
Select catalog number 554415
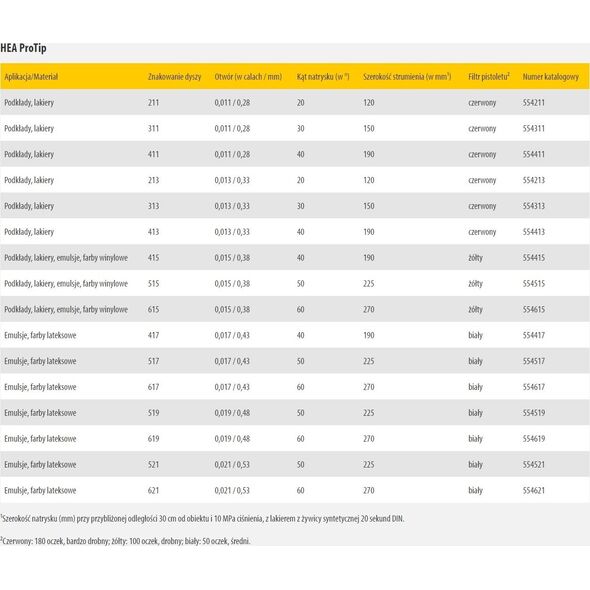pos(534,258)
